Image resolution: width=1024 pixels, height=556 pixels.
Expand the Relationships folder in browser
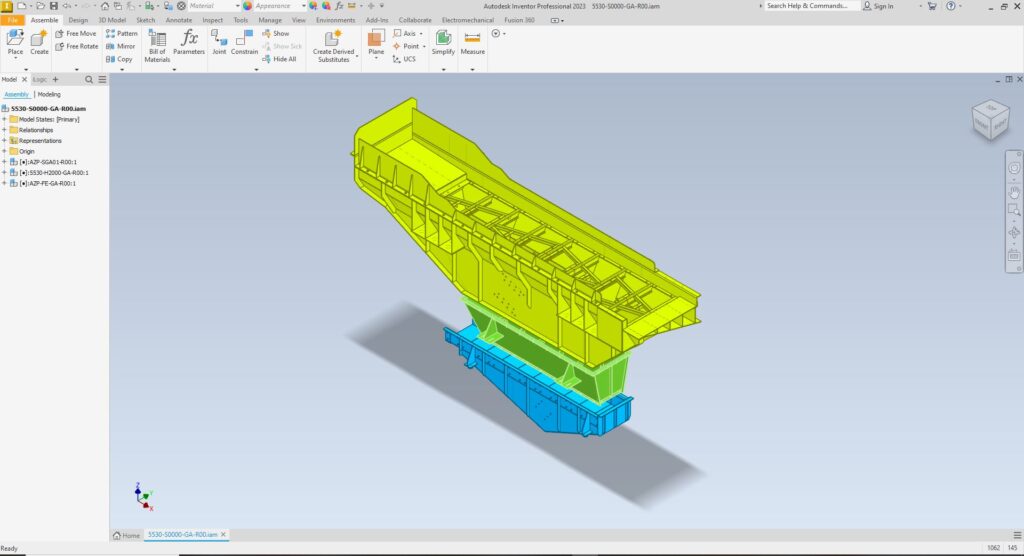click(x=4, y=130)
